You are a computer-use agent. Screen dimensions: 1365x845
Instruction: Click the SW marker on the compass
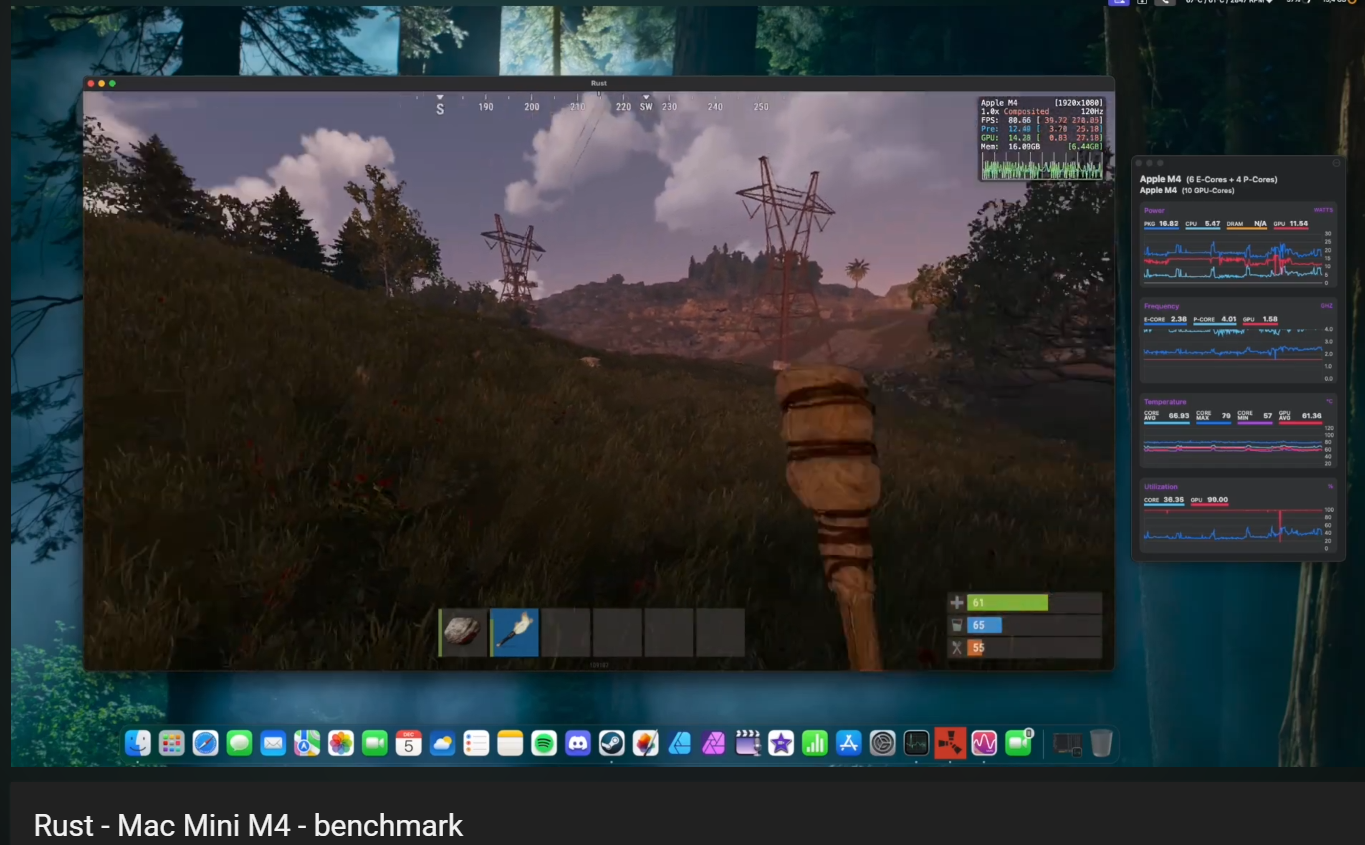pos(646,107)
